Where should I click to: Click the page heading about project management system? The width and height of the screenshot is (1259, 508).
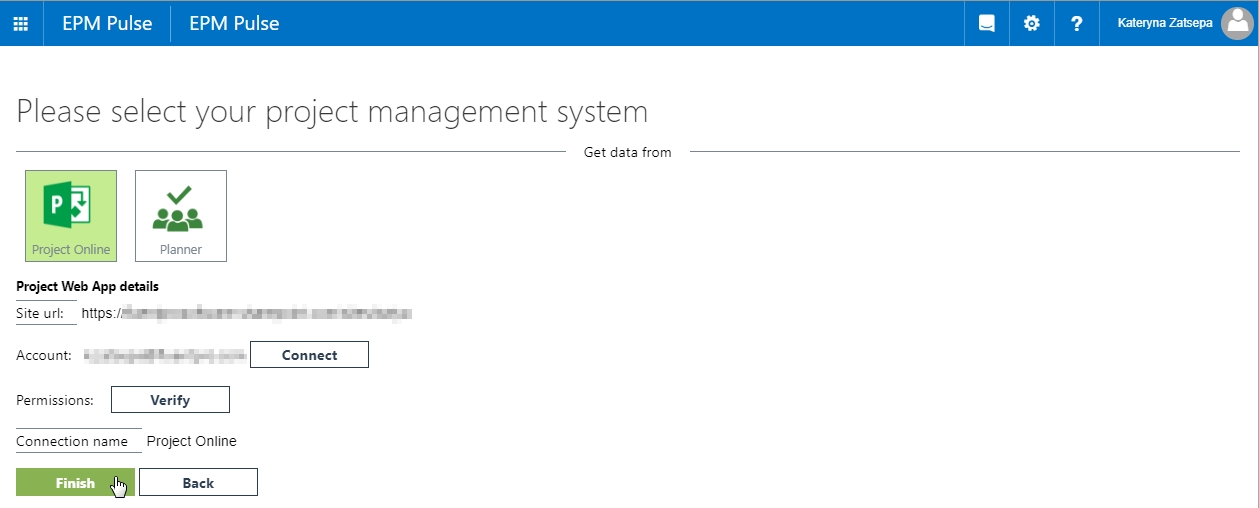tap(332, 111)
